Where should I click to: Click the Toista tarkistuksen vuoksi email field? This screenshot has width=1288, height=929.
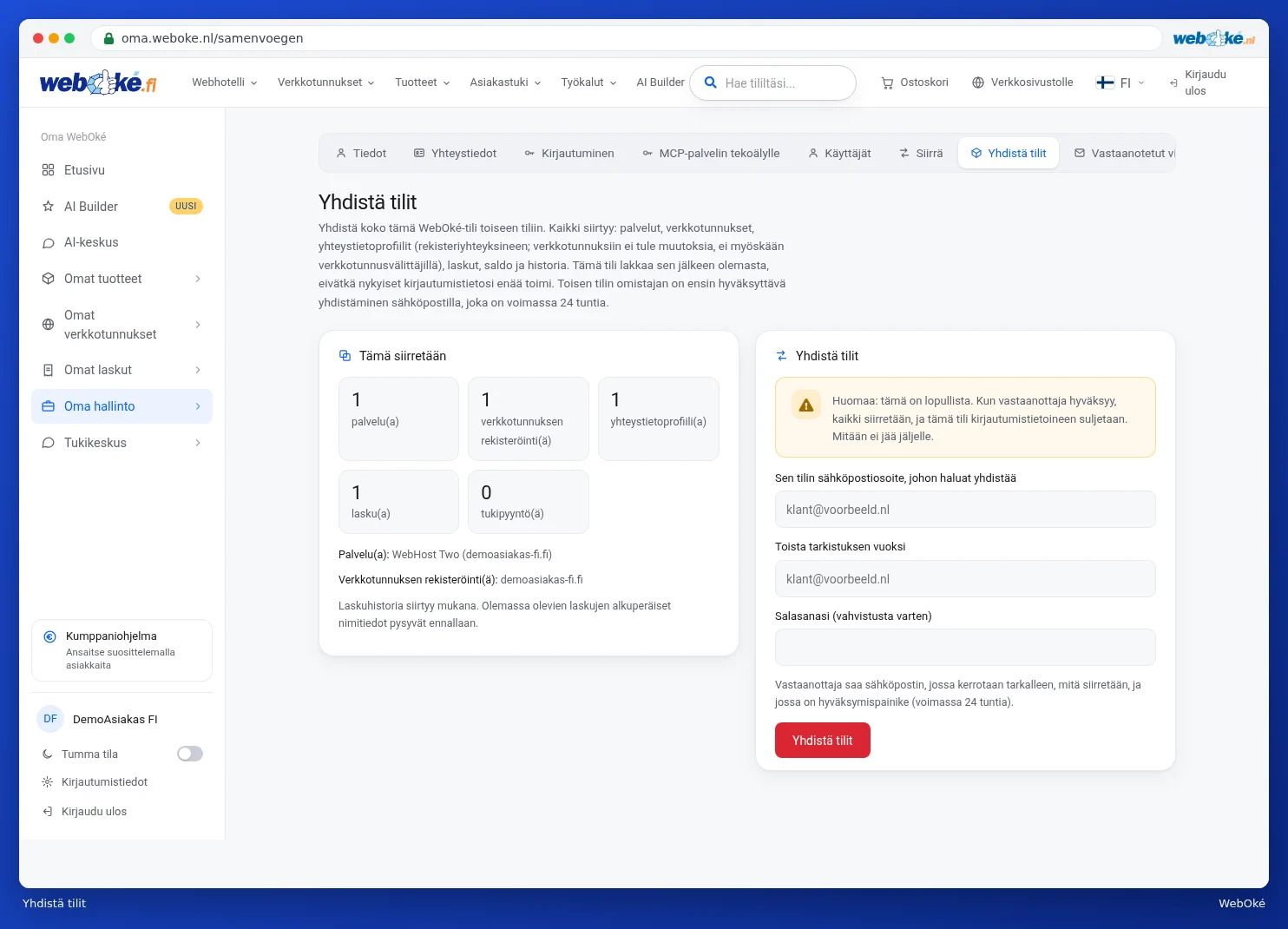(x=965, y=579)
